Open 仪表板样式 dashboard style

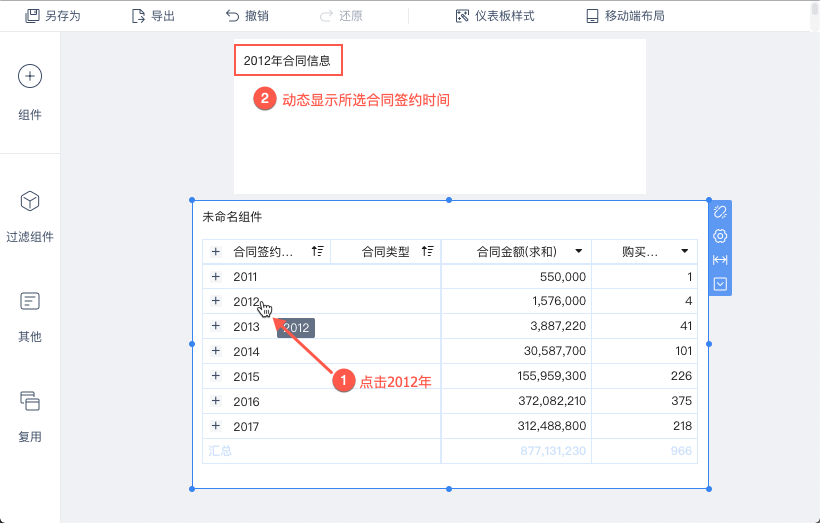click(x=495, y=16)
